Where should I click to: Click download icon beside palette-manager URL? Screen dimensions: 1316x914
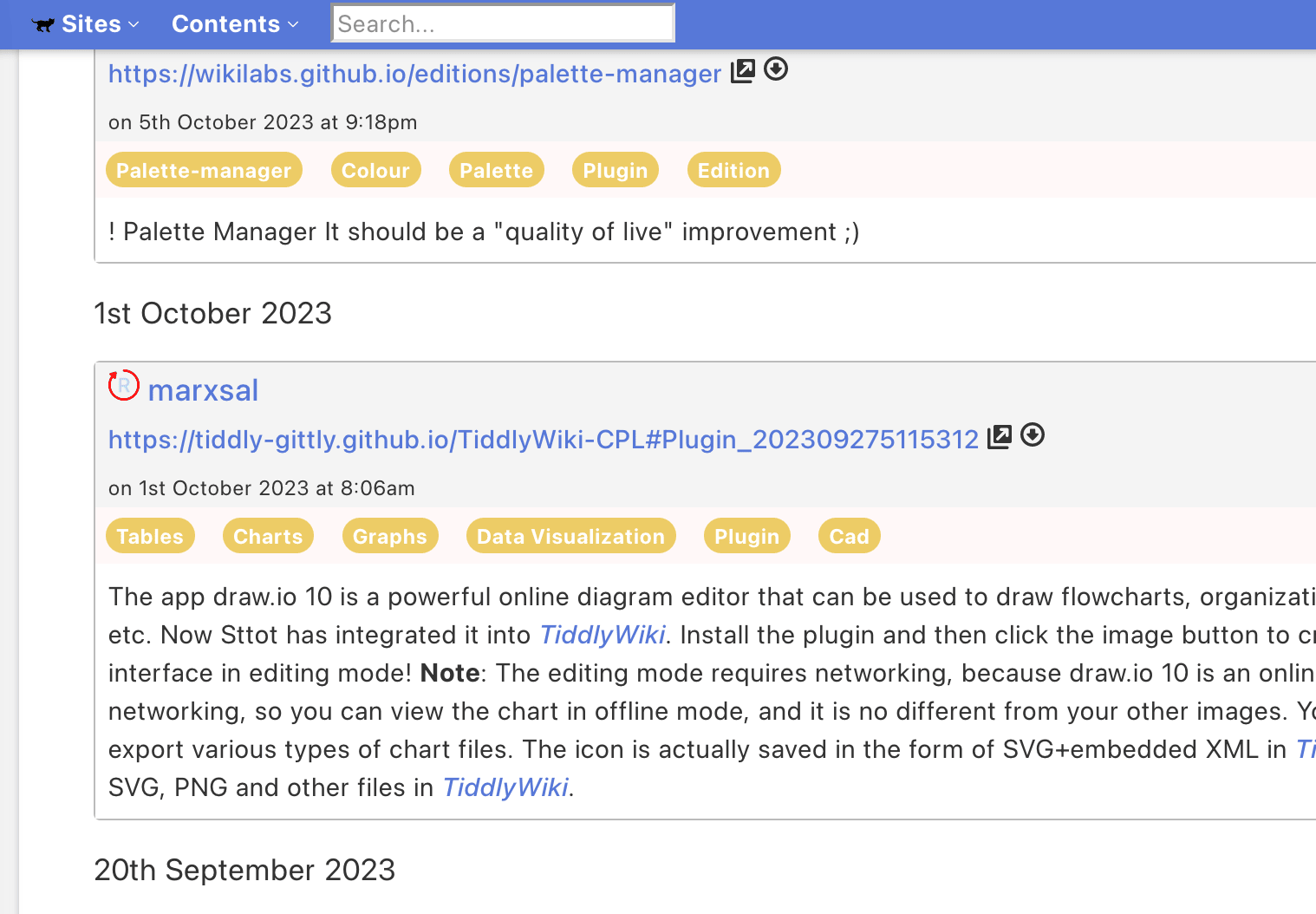[x=776, y=69]
